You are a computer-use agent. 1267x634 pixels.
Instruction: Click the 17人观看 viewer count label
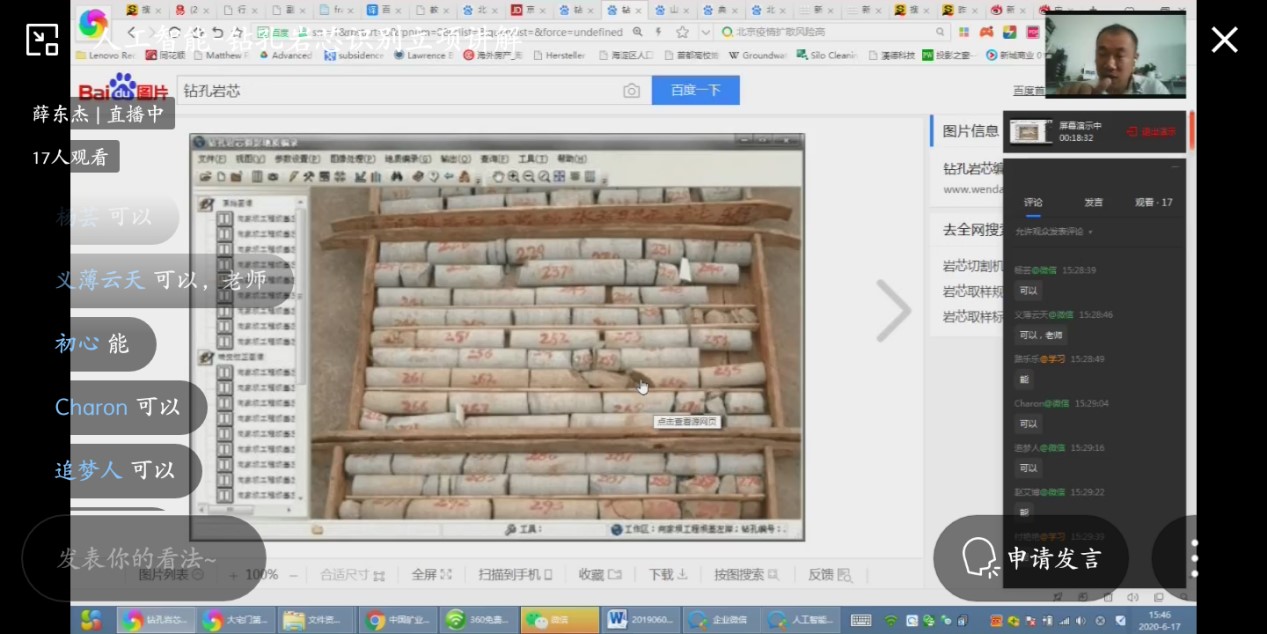click(70, 157)
